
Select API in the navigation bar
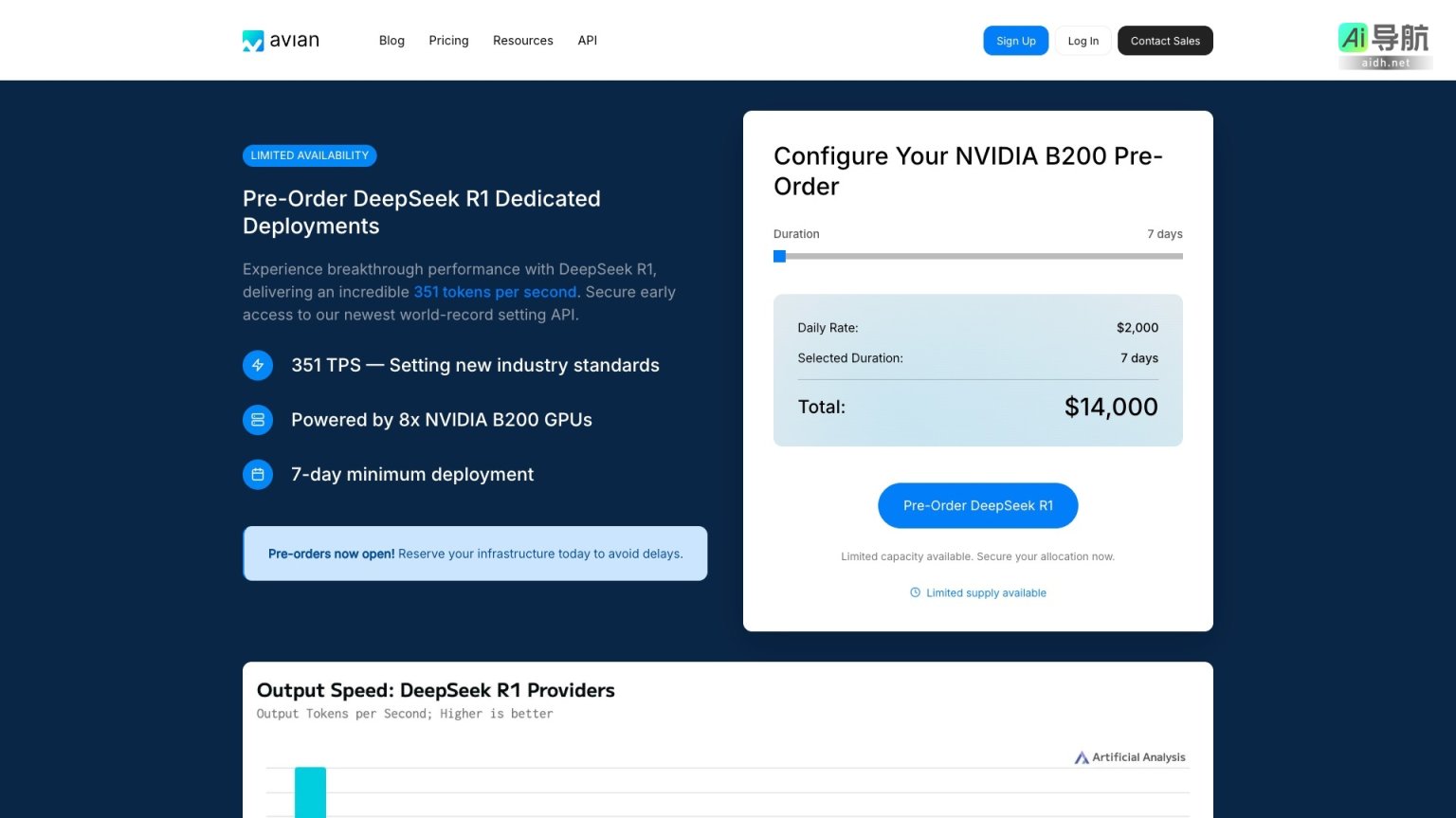coord(588,41)
